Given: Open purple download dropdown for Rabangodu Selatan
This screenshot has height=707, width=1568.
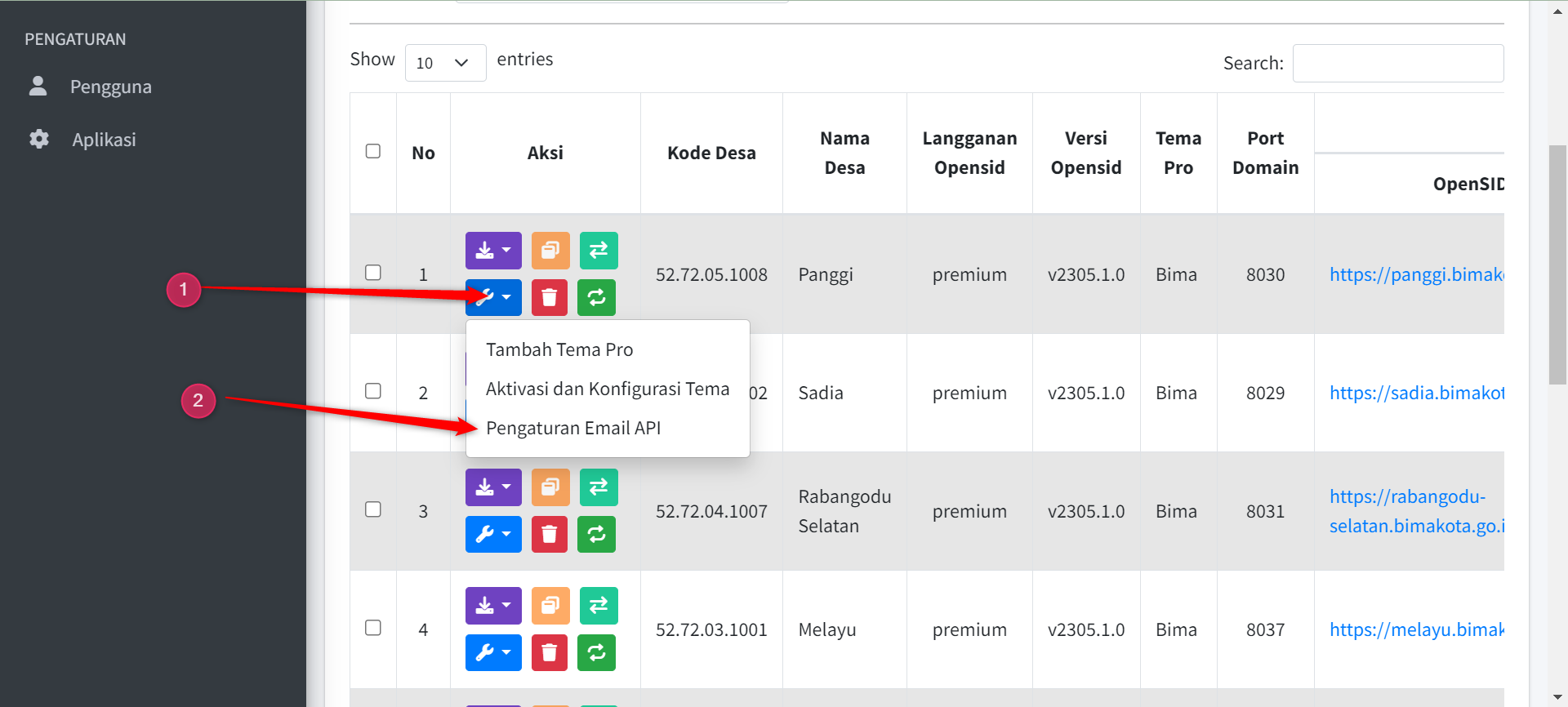Looking at the screenshot, I should click(493, 487).
